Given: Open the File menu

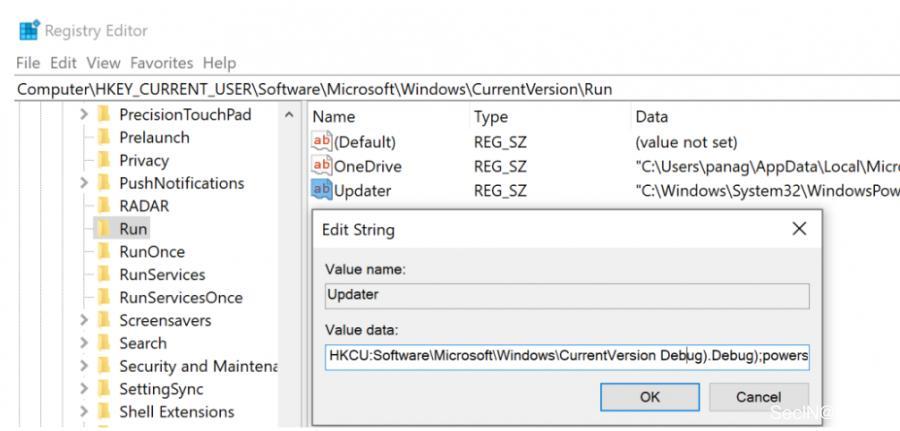Looking at the screenshot, I should [28, 63].
